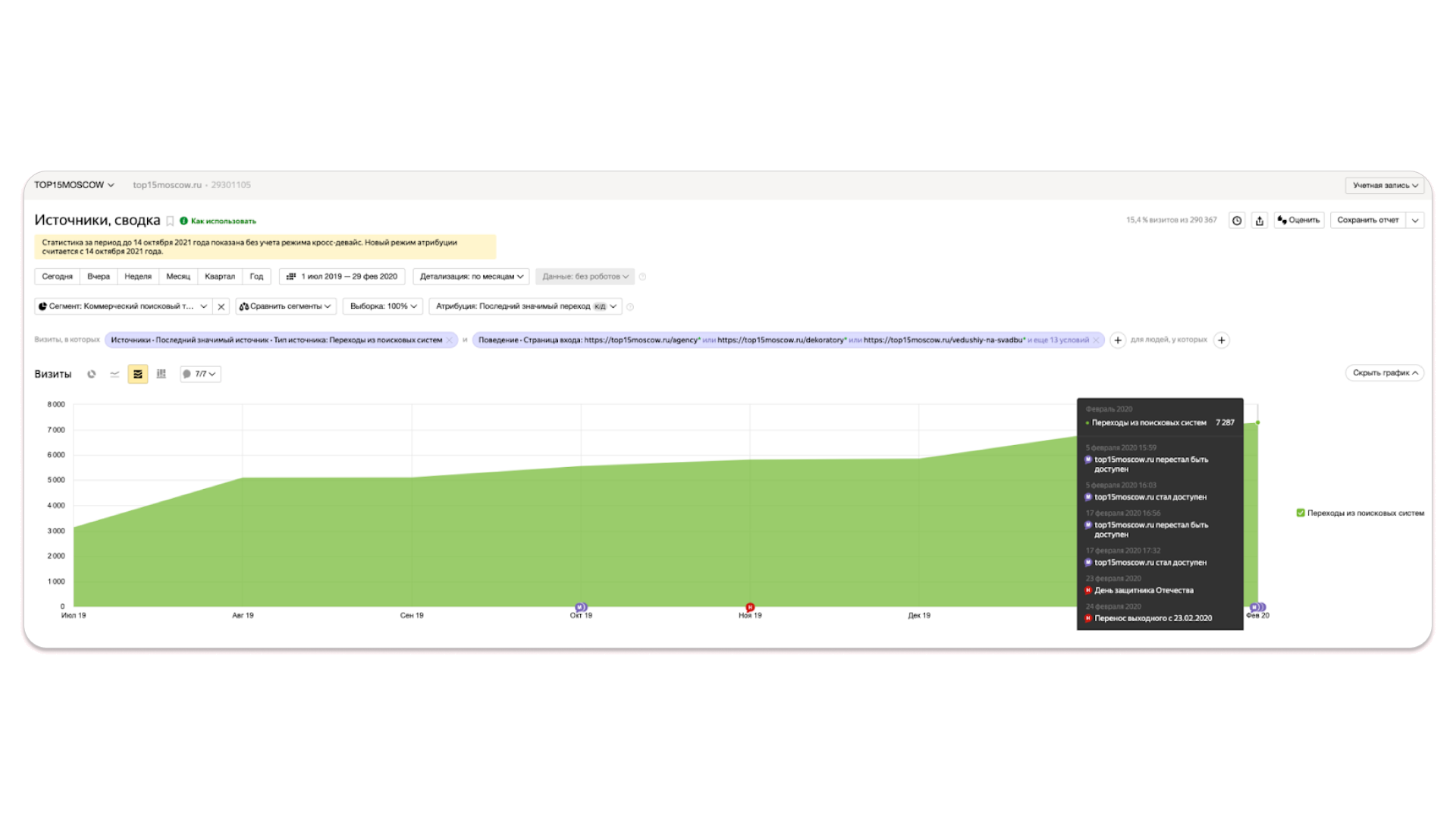The image size is (1456, 819).
Task: Click the November 2019 timeline marker
Action: (x=750, y=605)
